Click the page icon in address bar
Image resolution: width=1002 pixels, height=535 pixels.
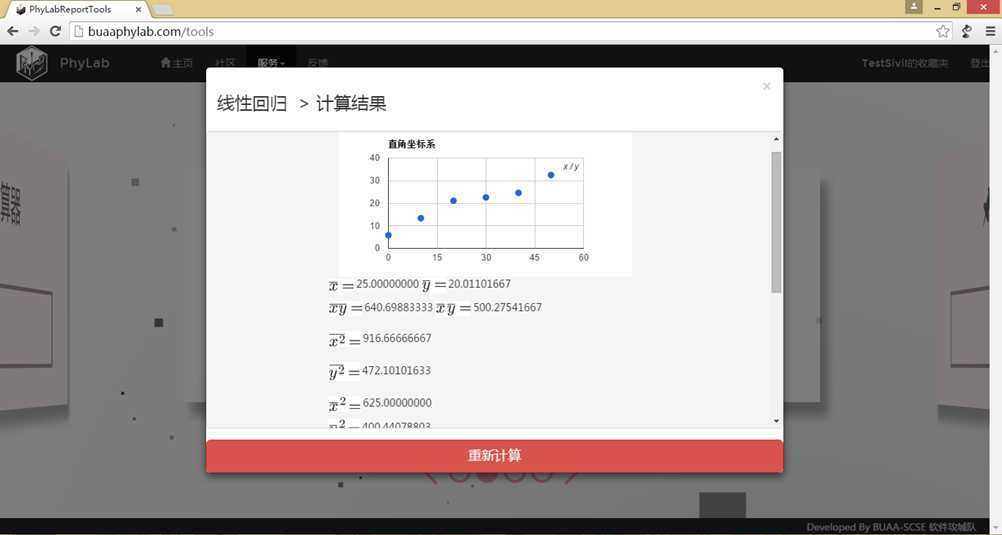pyautogui.click(x=79, y=31)
